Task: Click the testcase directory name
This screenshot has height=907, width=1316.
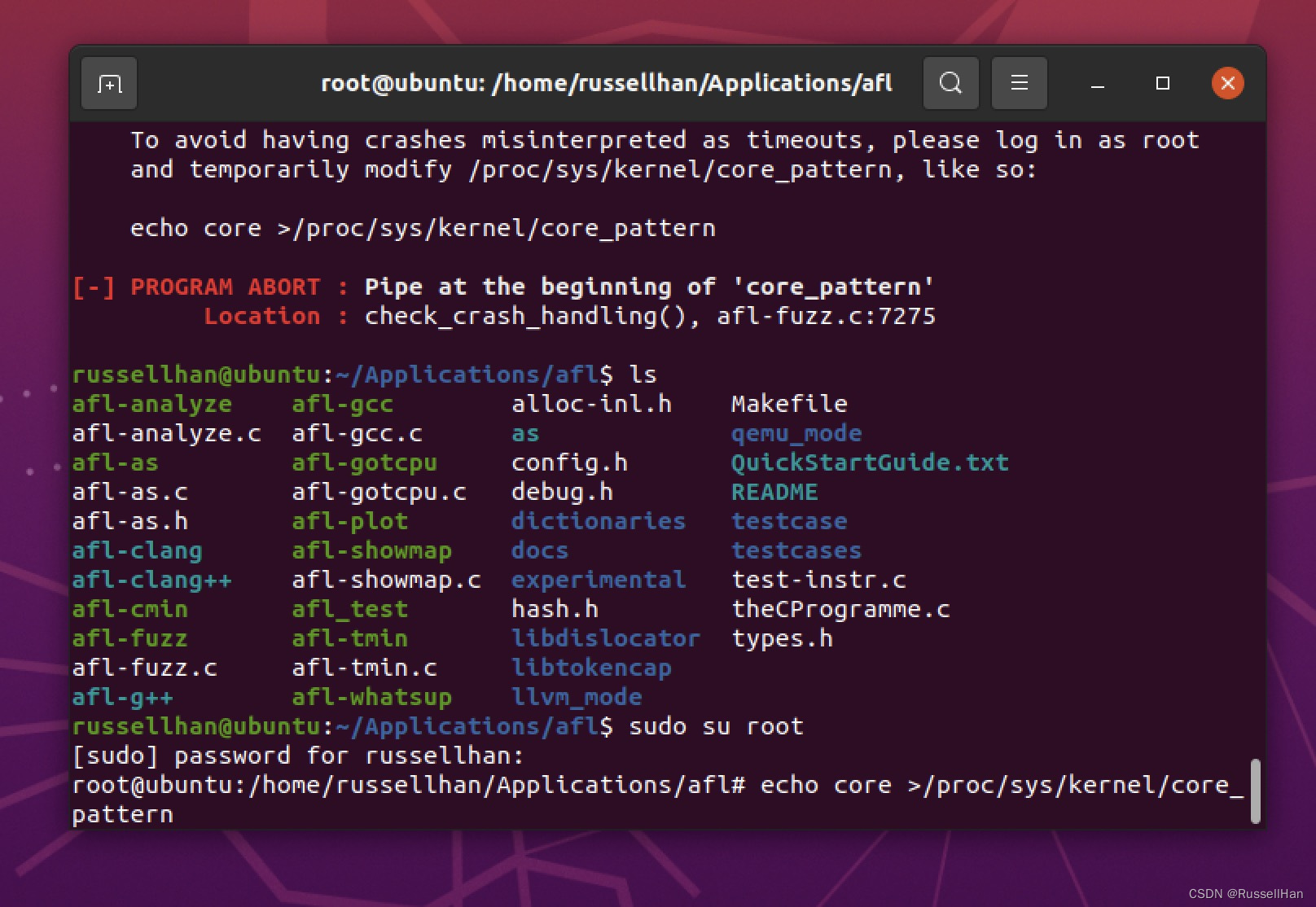Action: (790, 521)
